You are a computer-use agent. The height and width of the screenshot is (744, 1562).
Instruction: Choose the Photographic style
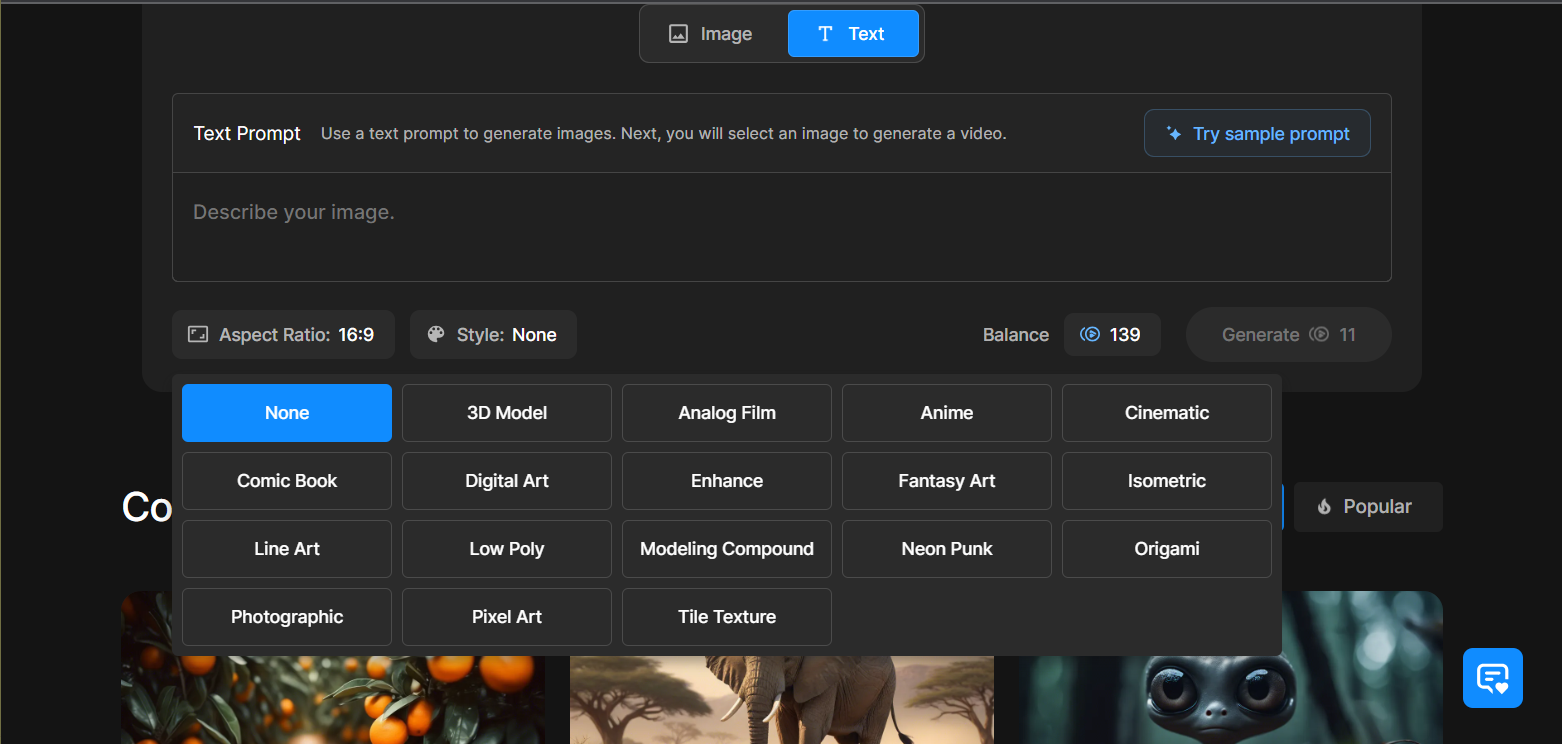pos(287,617)
